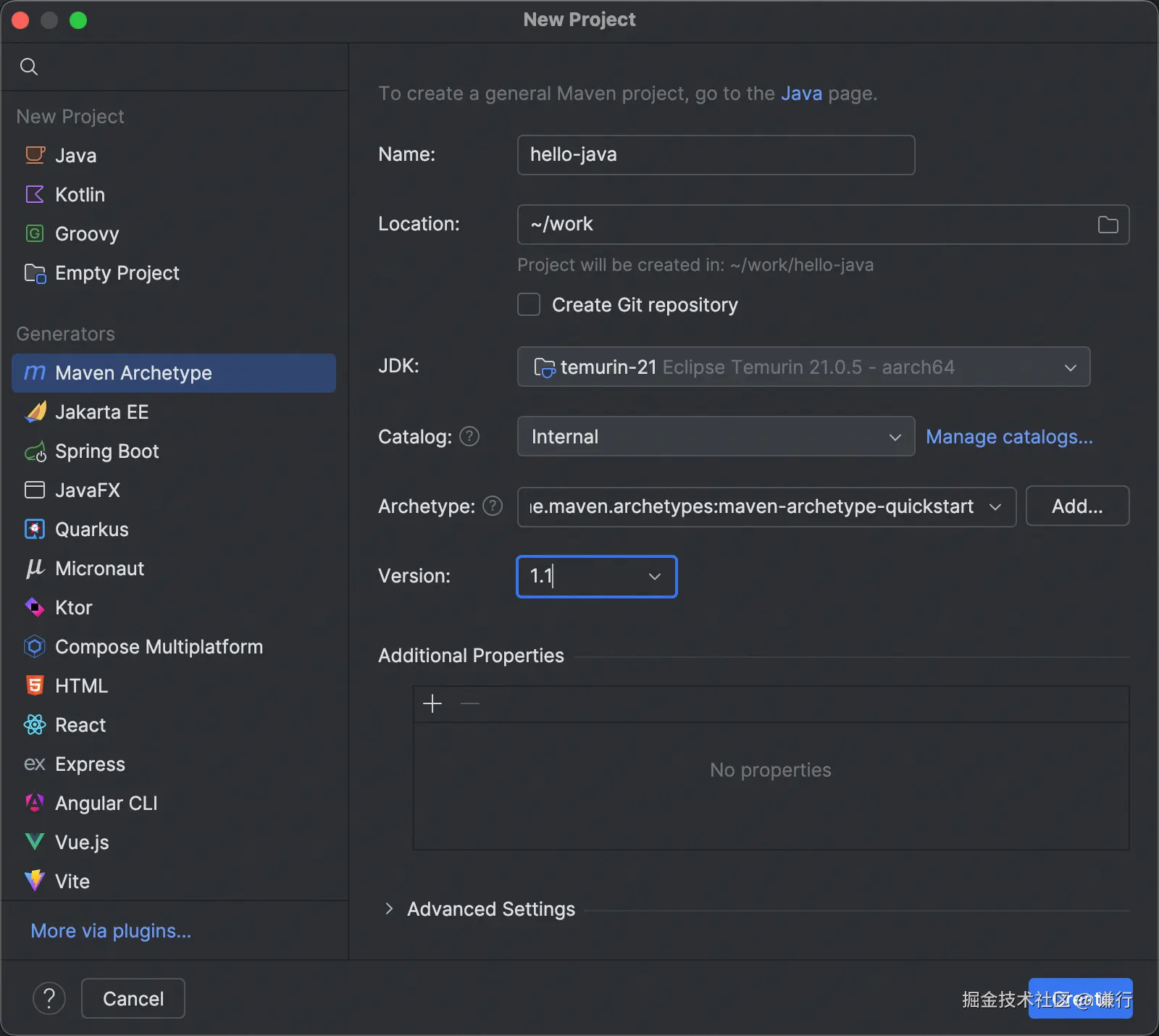Screen dimensions: 1159x1036
Task: Click the Catalog help question mark
Action: [469, 436]
